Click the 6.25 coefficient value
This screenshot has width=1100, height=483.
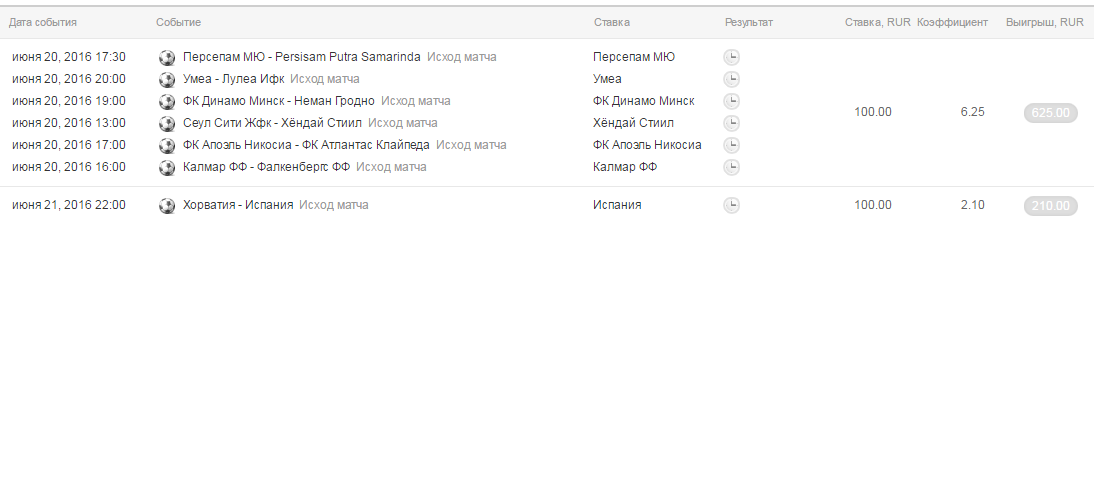[972, 112]
